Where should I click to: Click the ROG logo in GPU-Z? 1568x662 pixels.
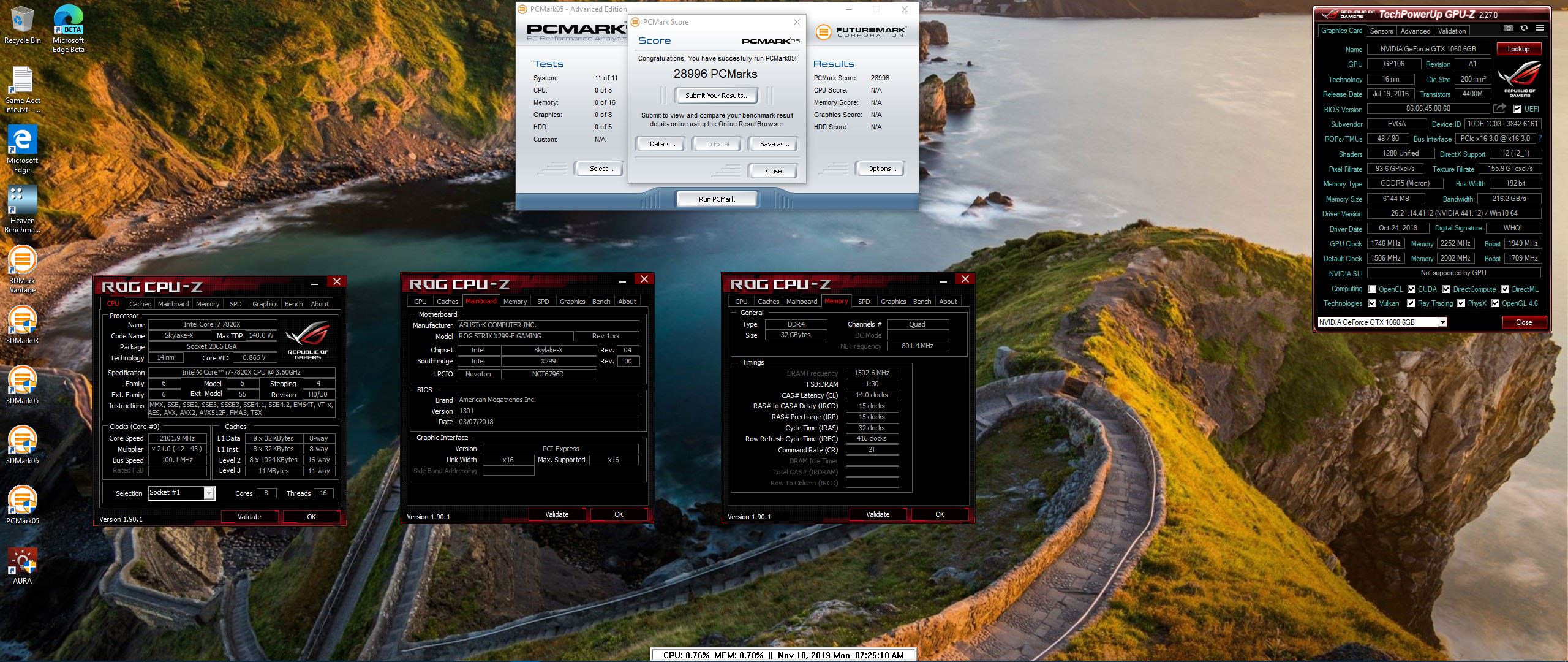click(1519, 78)
